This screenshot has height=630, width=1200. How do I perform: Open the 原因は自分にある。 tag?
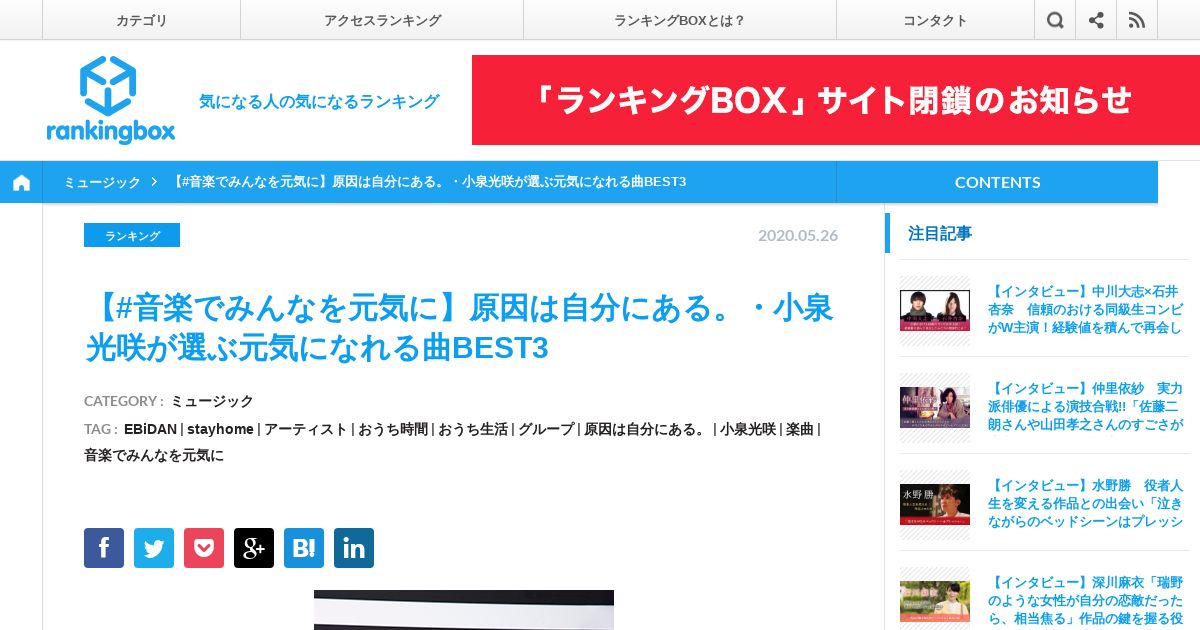coord(645,429)
